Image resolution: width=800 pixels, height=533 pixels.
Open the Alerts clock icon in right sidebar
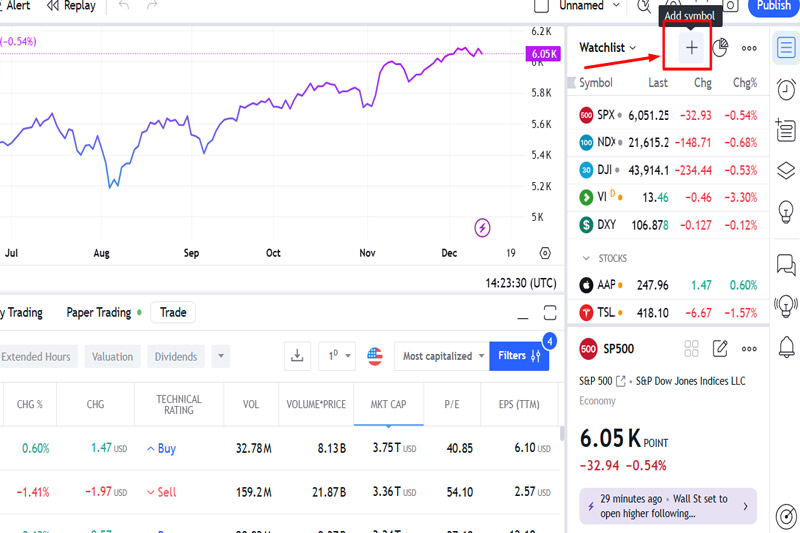786,89
